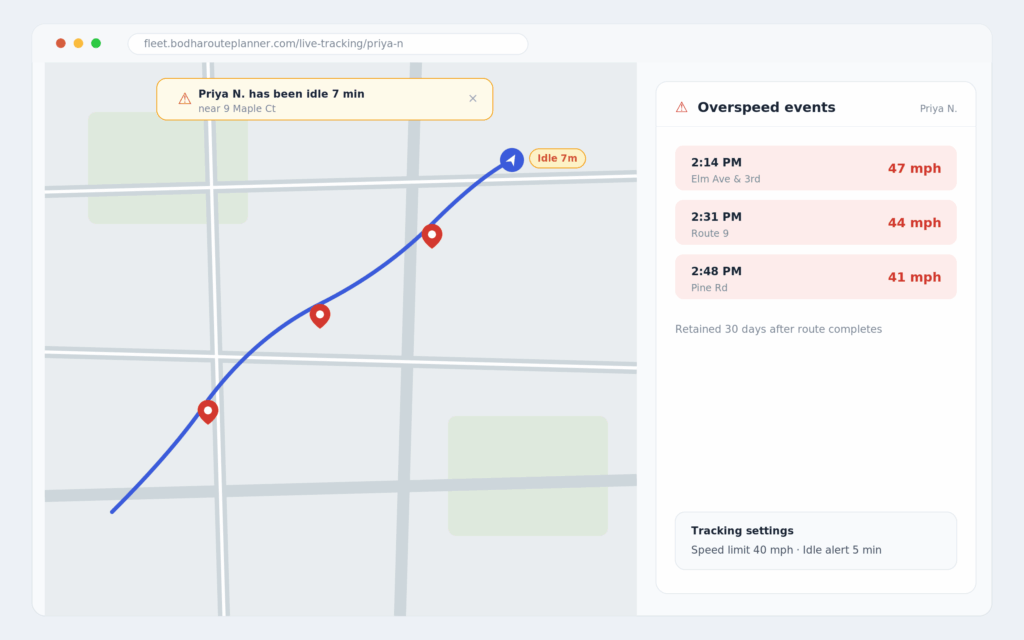This screenshot has height=640, width=1024.
Task: Click the Overspeed events warning icon
Action: click(x=681, y=107)
